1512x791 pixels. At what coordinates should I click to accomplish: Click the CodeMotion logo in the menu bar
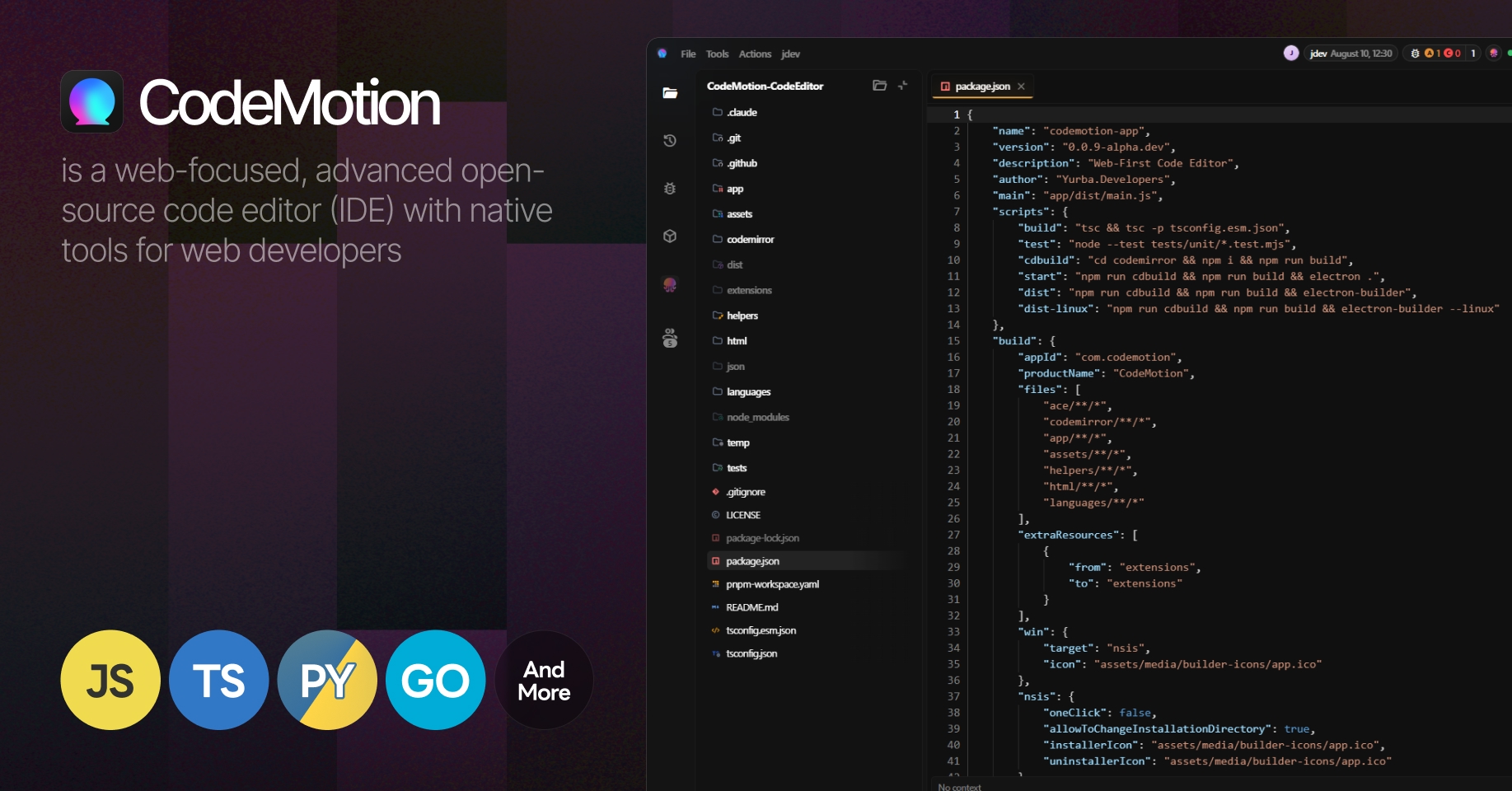pos(662,54)
